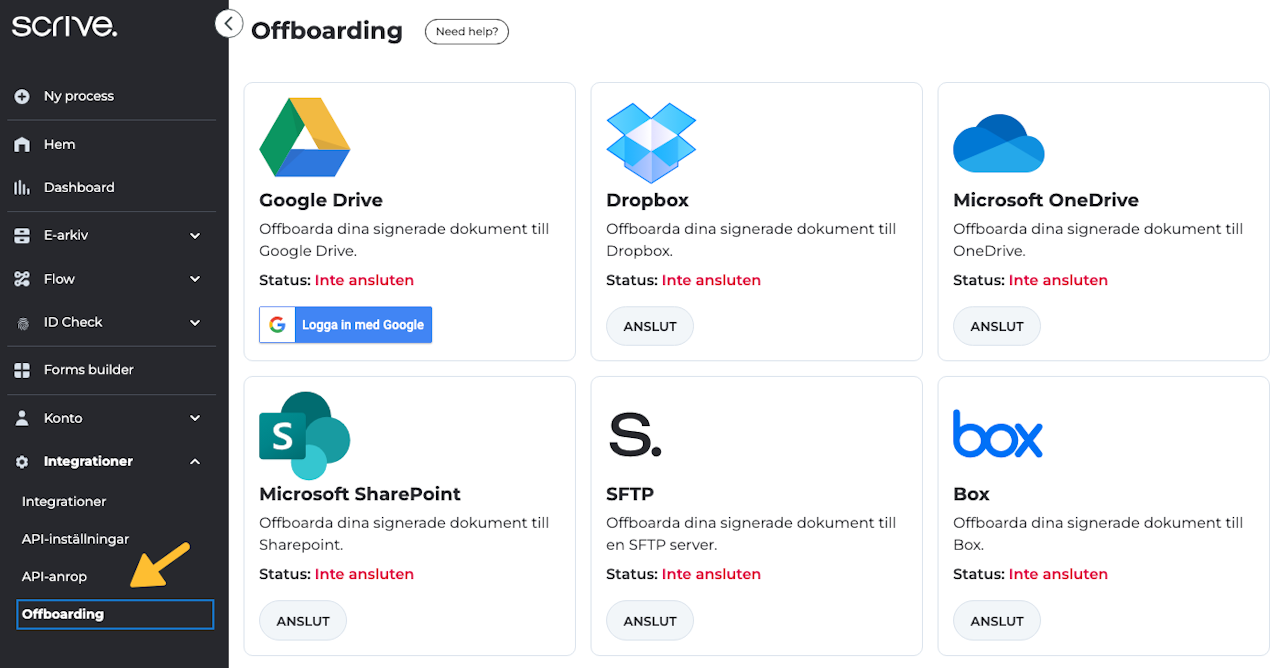This screenshot has height=668, width=1280.
Task: Click the Flow icon in sidebar
Action: pyautogui.click(x=22, y=280)
